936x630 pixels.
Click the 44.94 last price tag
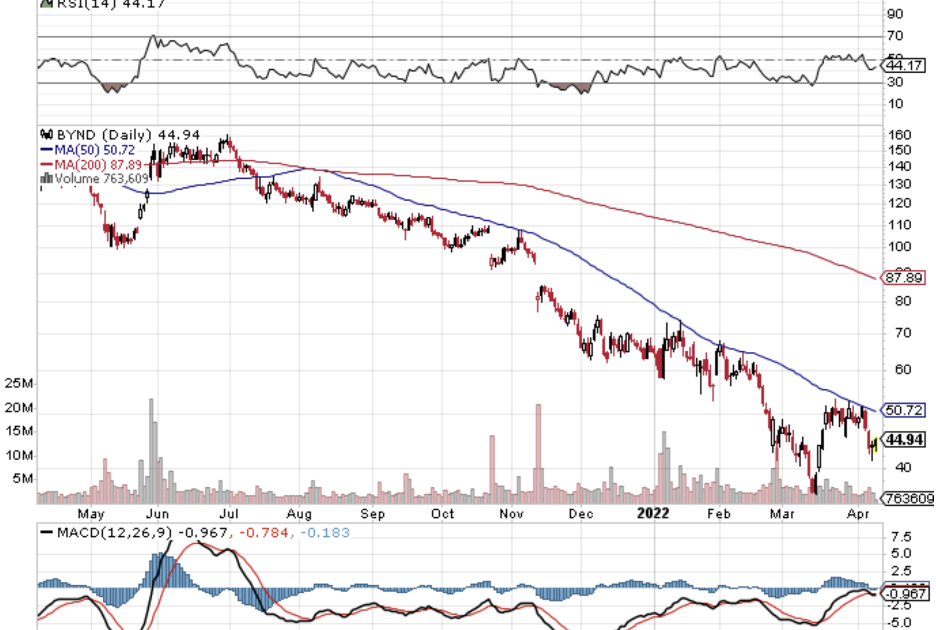click(905, 439)
